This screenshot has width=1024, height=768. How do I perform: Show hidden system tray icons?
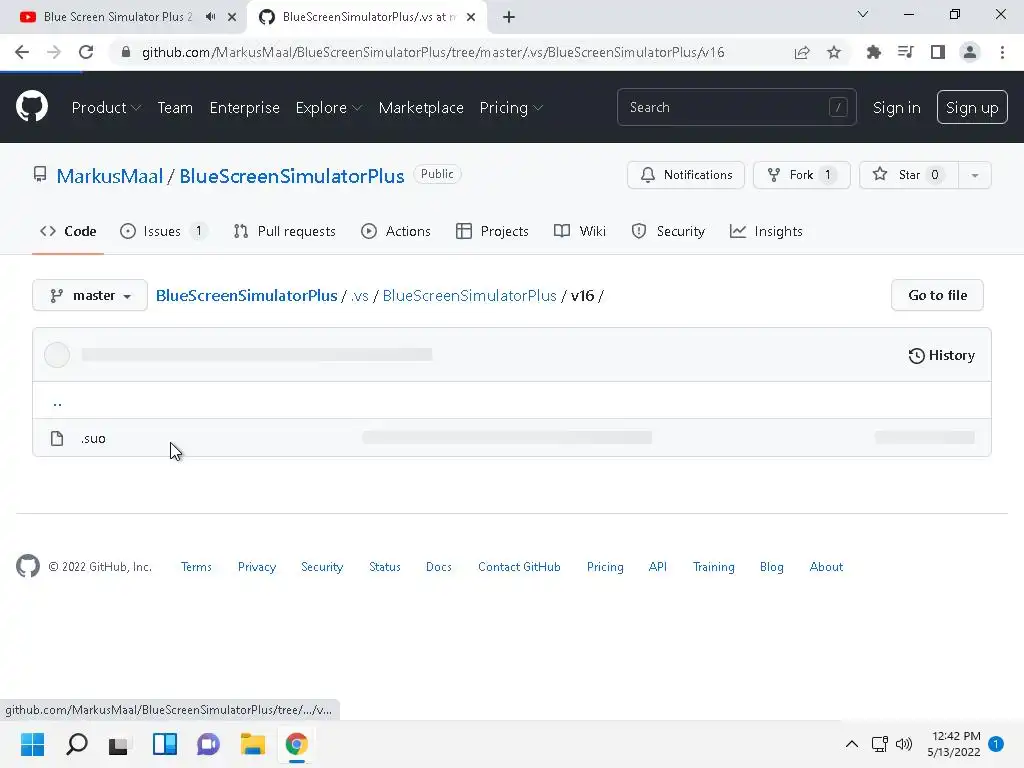click(852, 744)
